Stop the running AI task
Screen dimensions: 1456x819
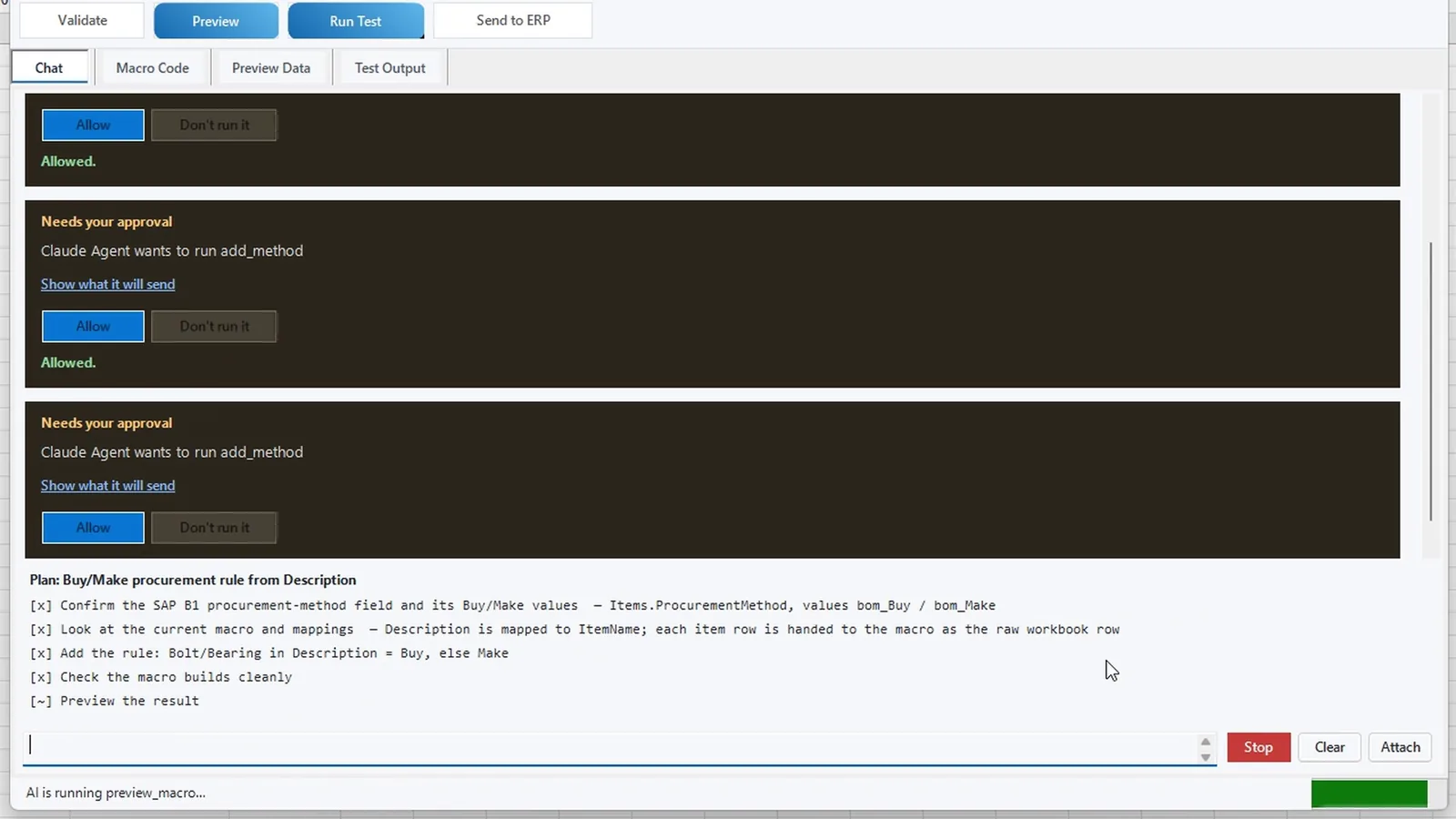coord(1259,747)
